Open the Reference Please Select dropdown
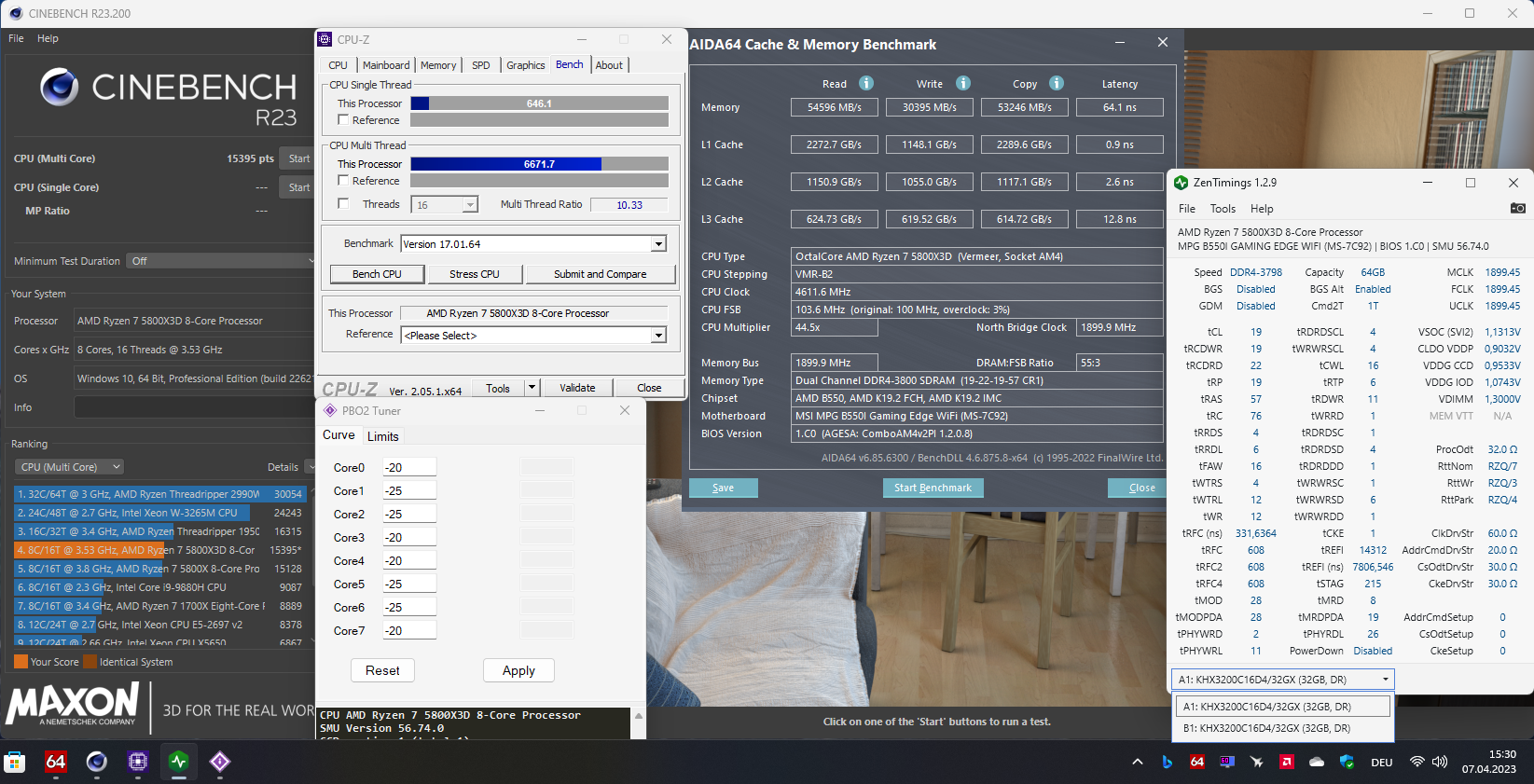The width and height of the screenshot is (1534, 784). pos(658,335)
